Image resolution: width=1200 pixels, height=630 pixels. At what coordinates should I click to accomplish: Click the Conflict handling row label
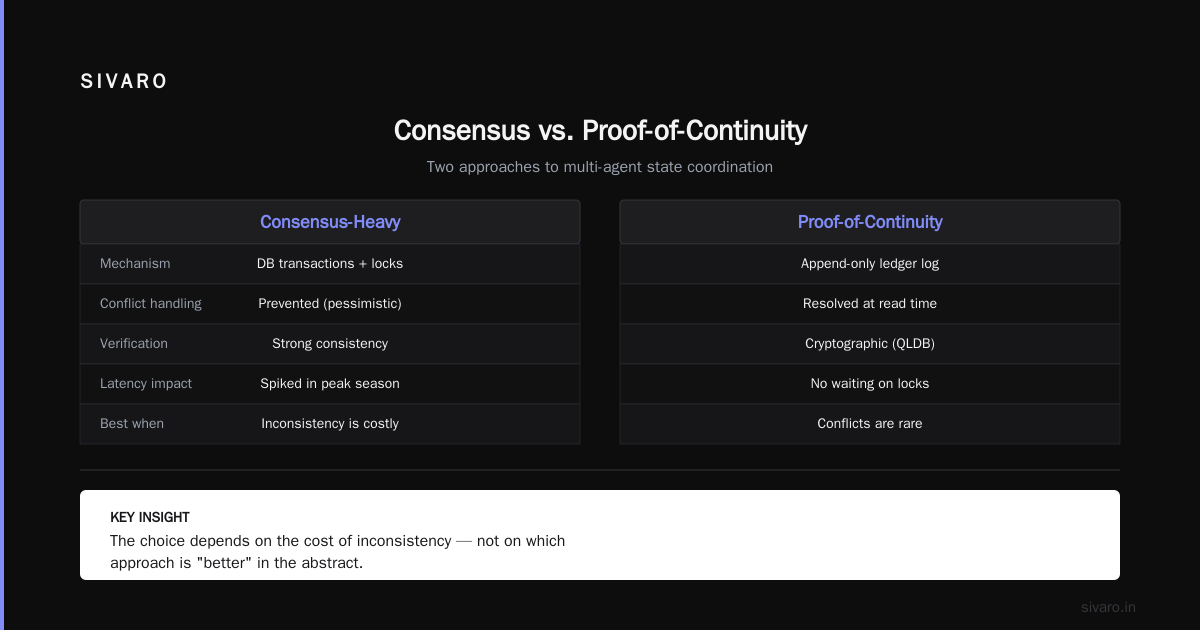(151, 303)
